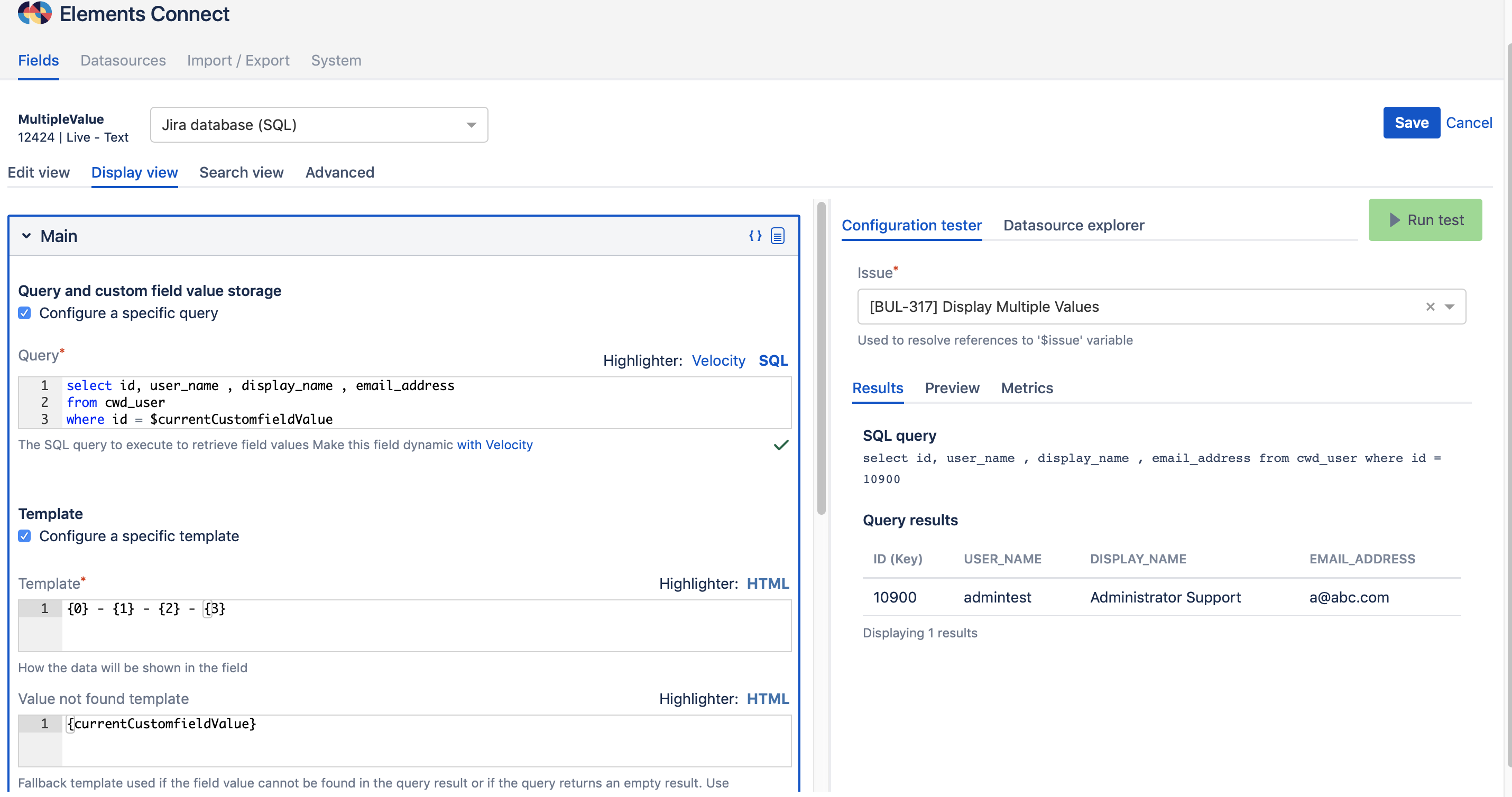Switch to the Metrics results tab
The image size is (1512, 797).
point(1027,388)
